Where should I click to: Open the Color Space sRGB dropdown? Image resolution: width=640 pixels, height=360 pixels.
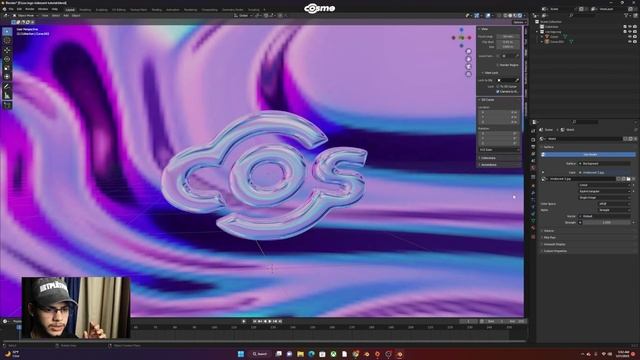point(614,204)
